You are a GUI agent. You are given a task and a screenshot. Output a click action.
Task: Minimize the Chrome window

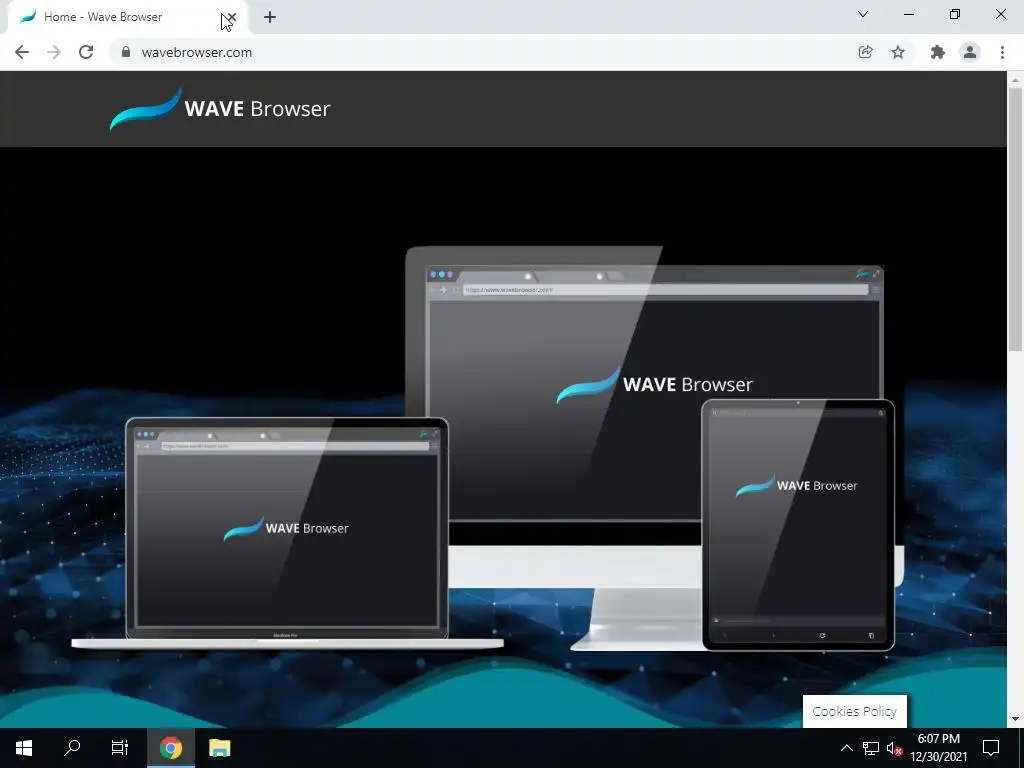pos(909,14)
